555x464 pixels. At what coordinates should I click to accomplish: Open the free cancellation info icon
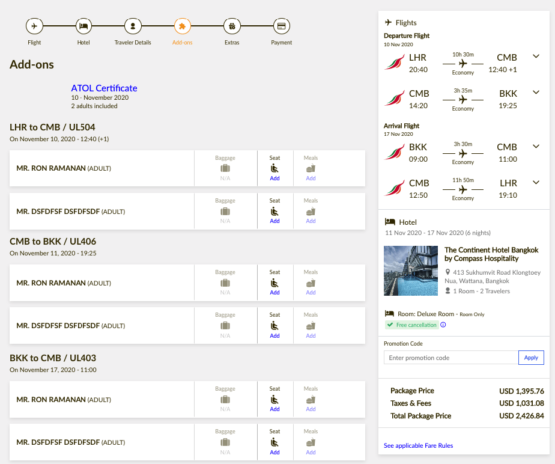[443, 325]
